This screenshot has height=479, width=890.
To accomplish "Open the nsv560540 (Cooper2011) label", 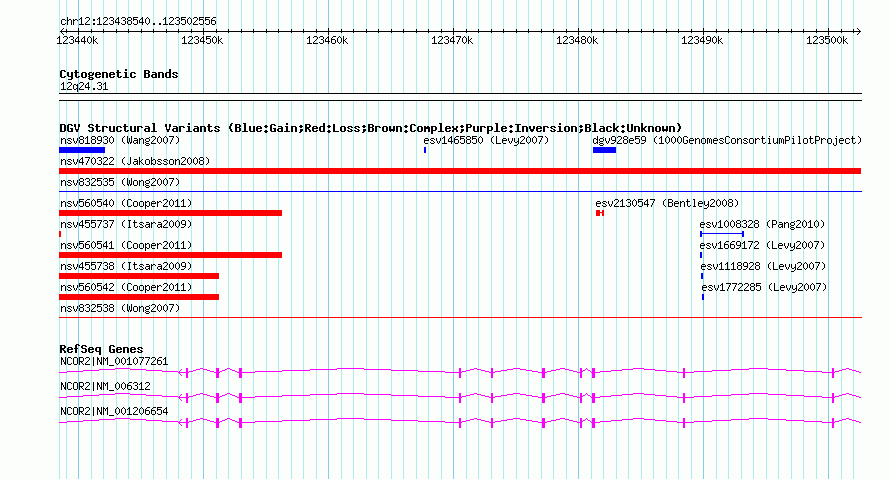I will click(126, 203).
